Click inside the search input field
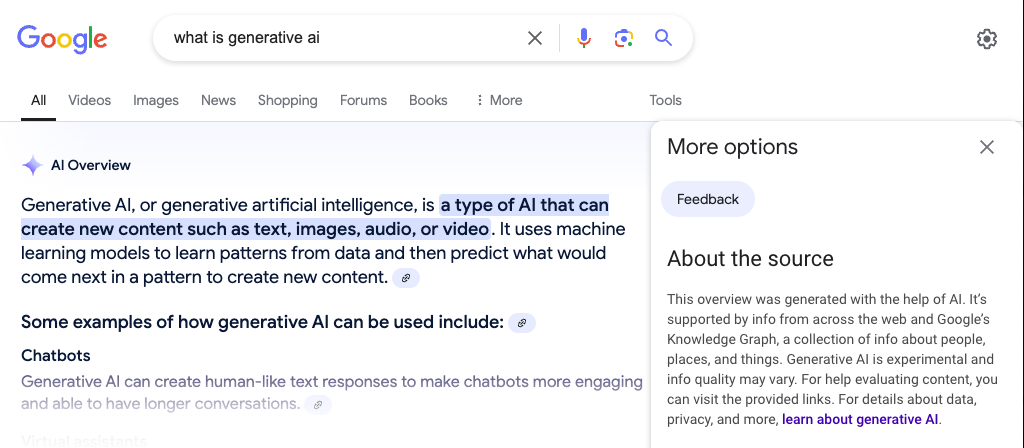Image resolution: width=1024 pixels, height=448 pixels. (x=340, y=39)
